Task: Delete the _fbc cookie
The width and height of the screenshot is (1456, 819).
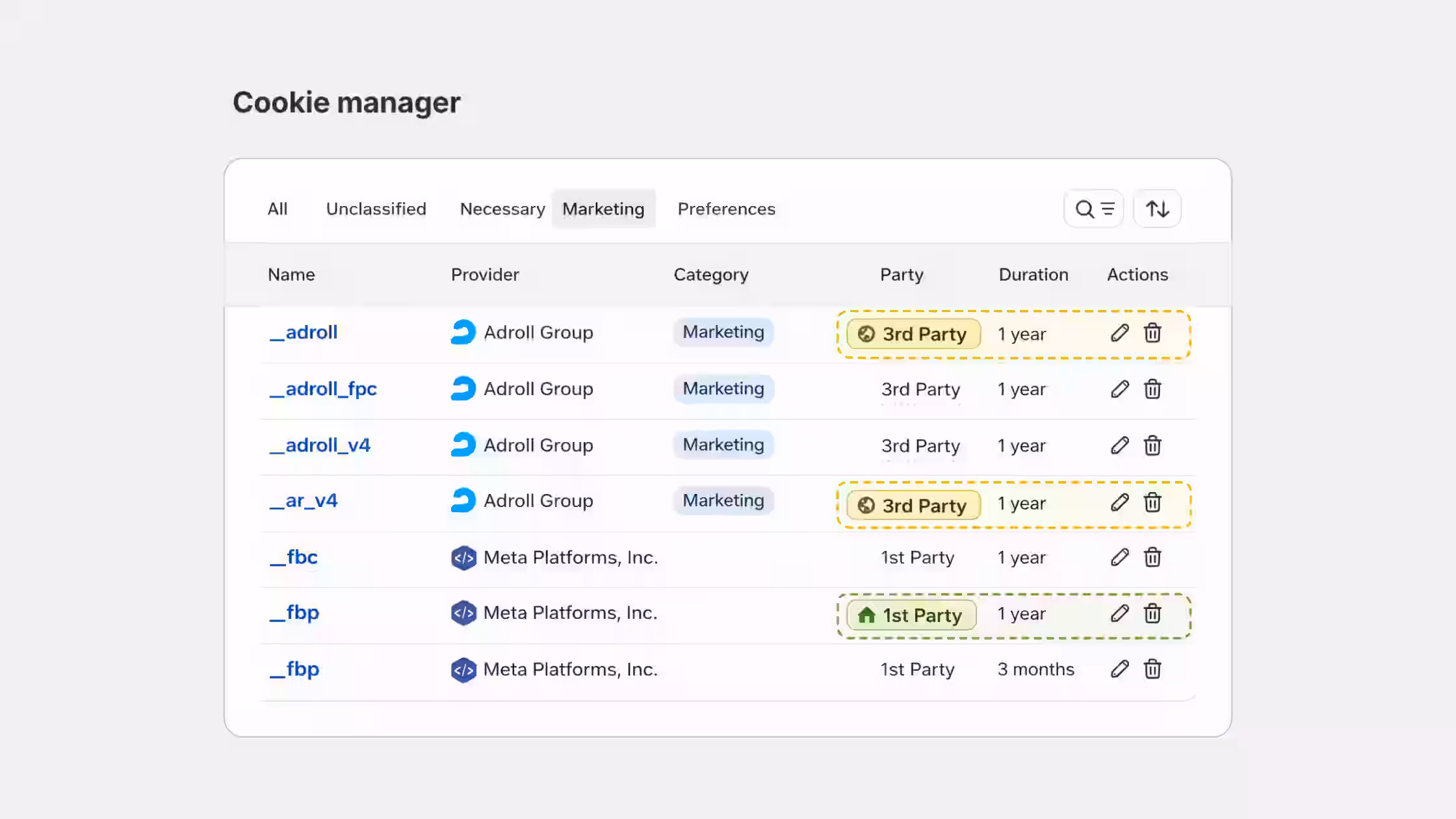Action: 1152,557
